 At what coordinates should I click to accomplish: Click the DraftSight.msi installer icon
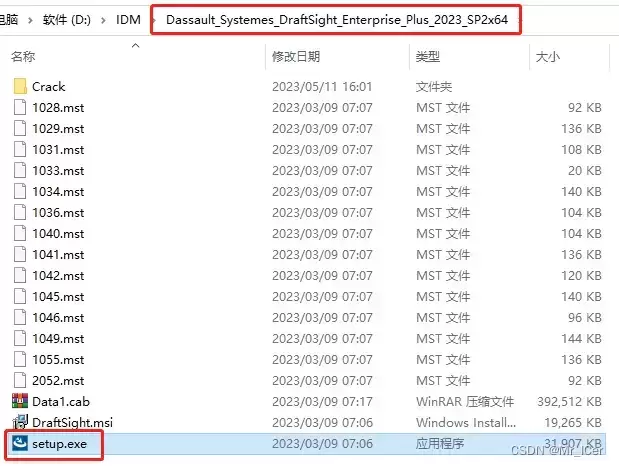point(20,422)
